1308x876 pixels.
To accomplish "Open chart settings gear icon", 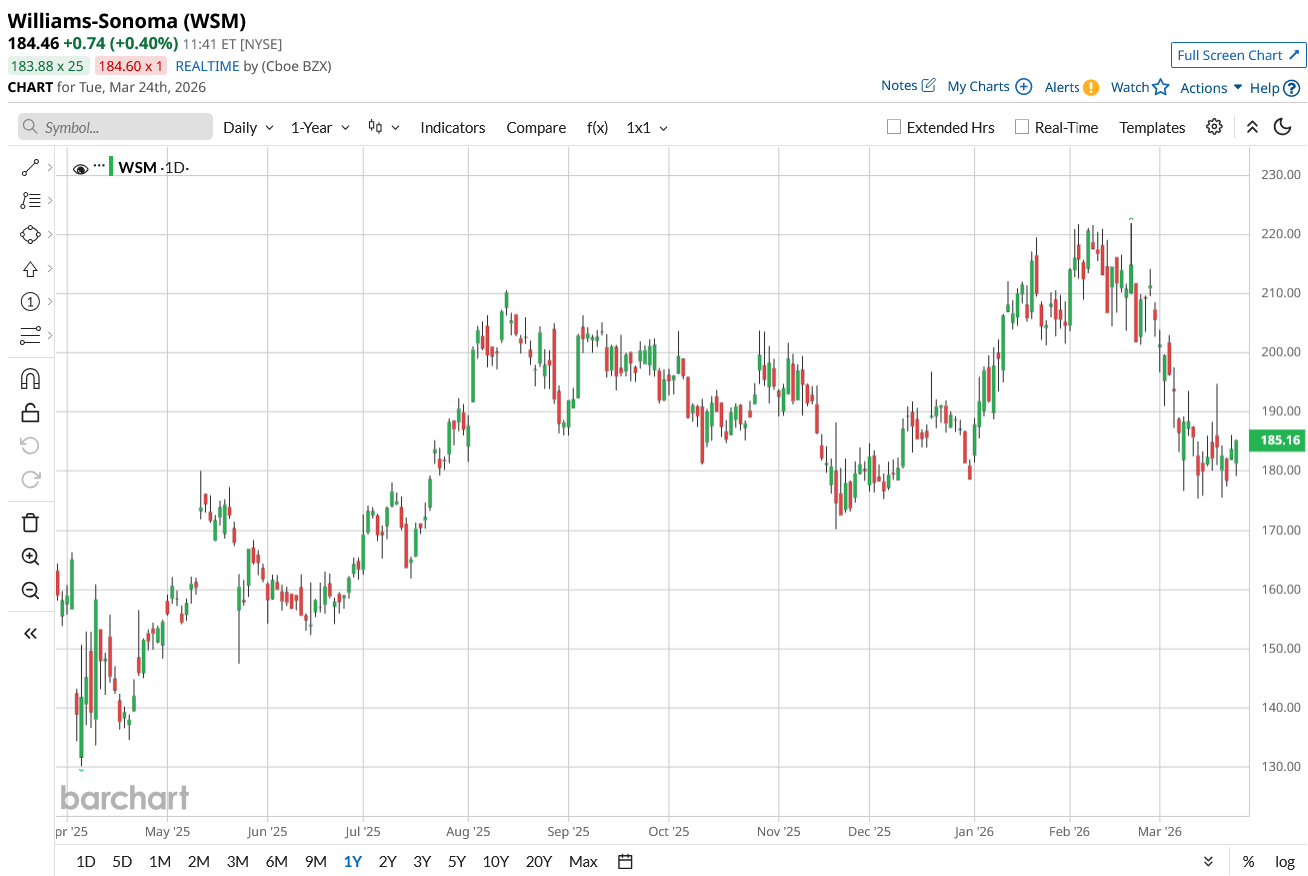I will coord(1214,127).
